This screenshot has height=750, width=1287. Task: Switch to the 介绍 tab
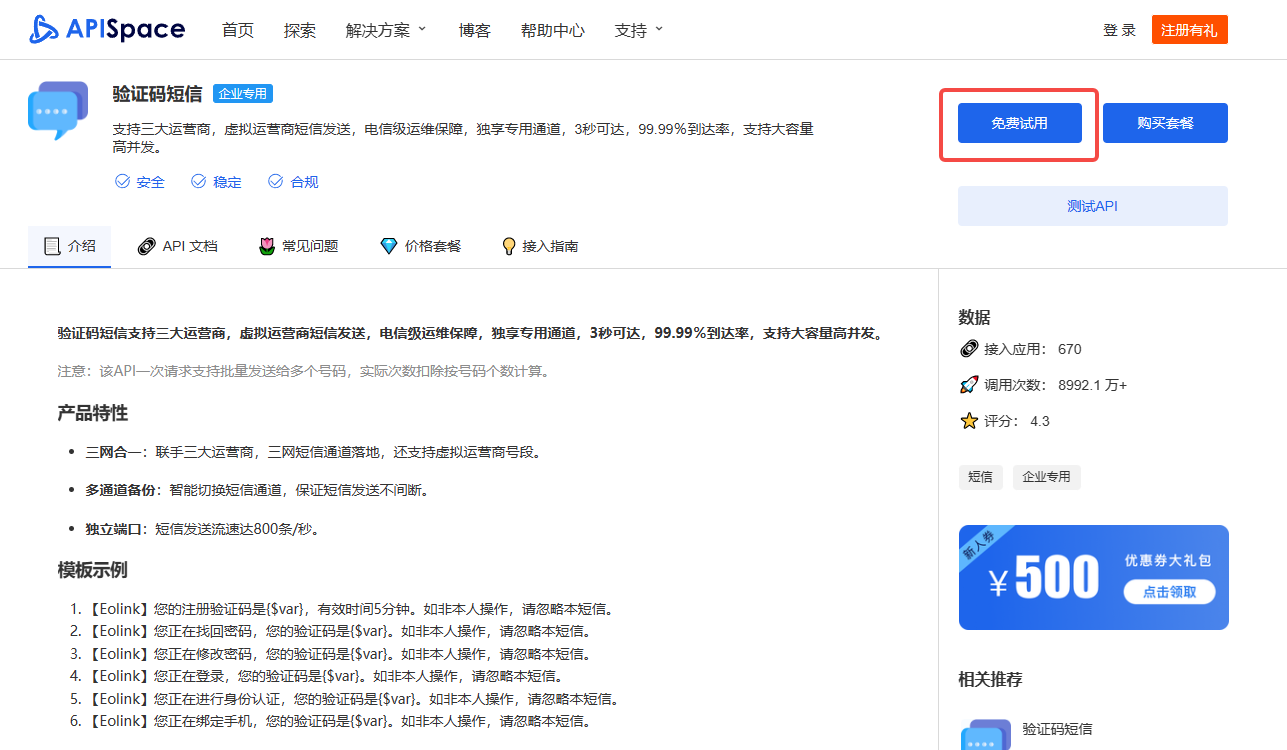[x=70, y=246]
